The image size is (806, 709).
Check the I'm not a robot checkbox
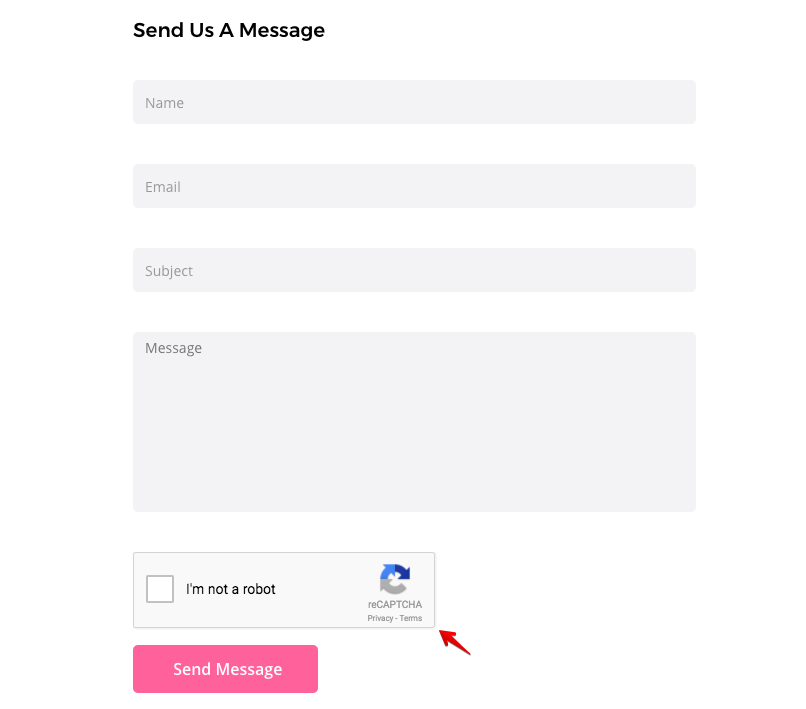point(160,589)
